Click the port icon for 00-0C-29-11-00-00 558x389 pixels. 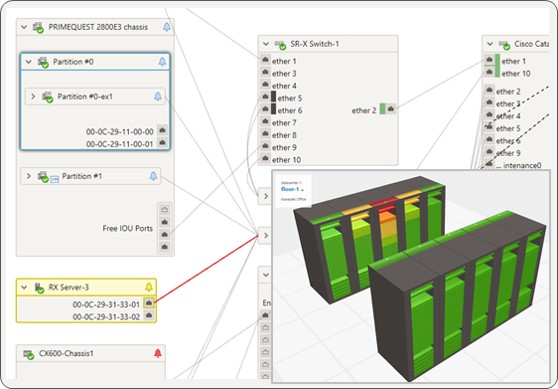(x=162, y=130)
